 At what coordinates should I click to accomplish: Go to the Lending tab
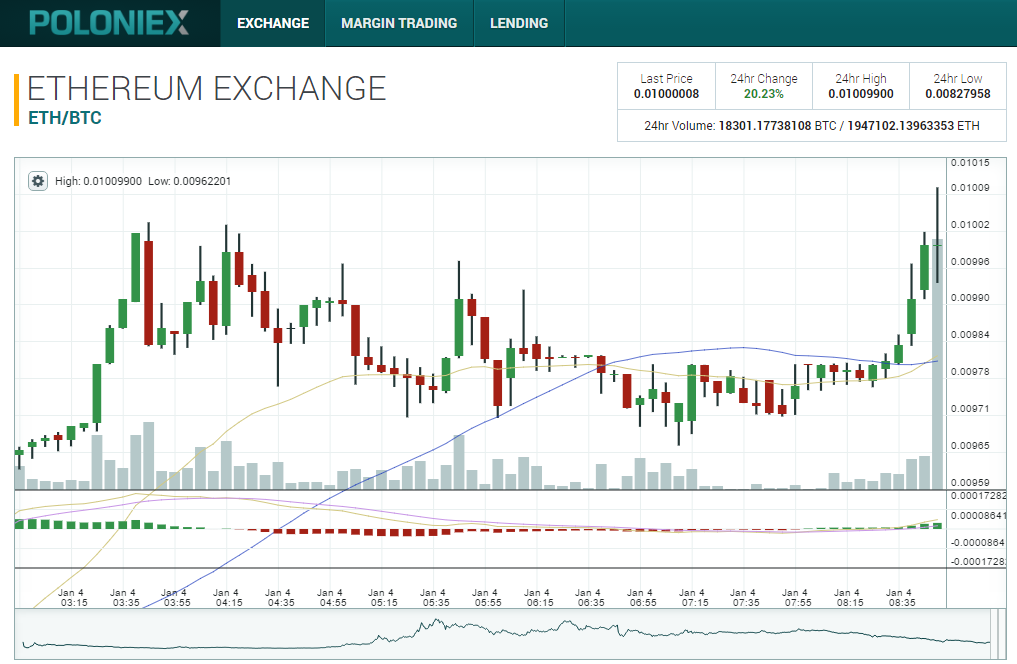point(519,23)
